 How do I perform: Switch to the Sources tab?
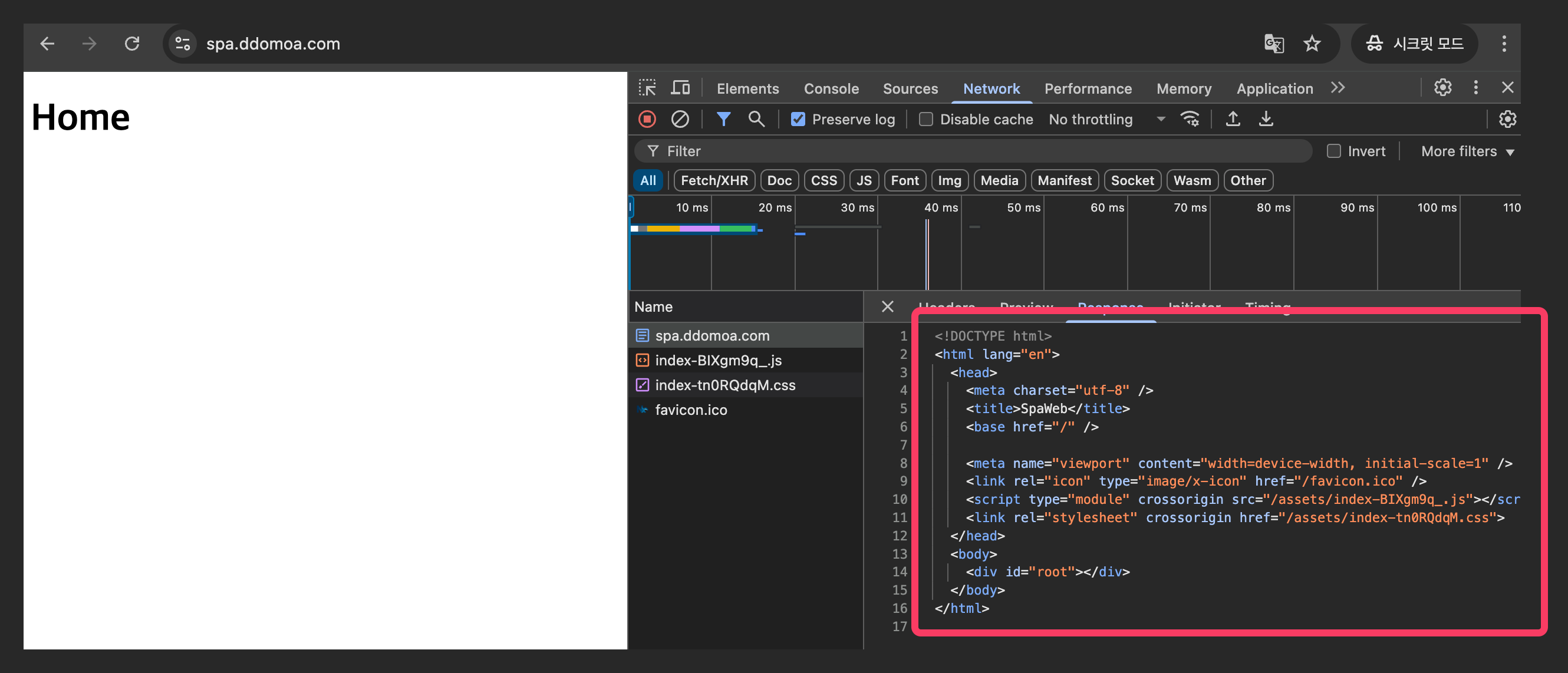pos(910,89)
